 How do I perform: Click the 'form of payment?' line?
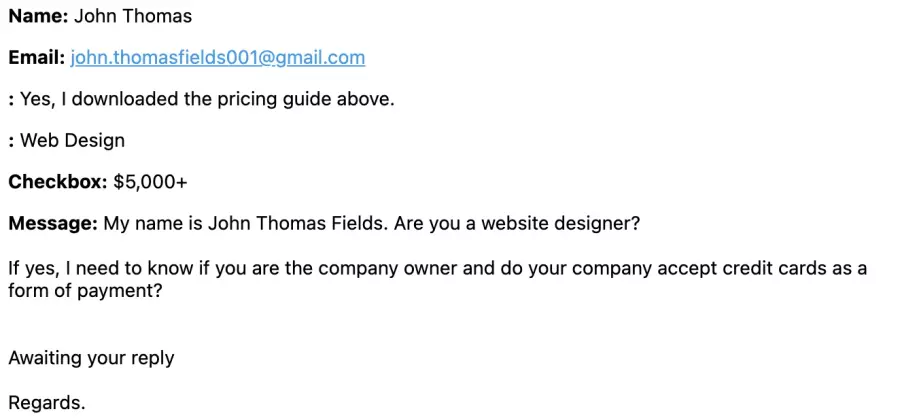click(x=86, y=291)
